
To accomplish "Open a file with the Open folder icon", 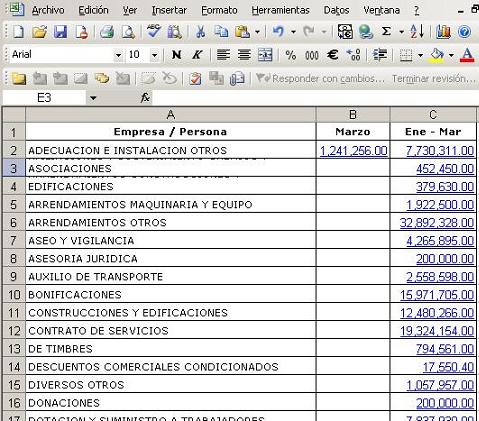I will [39, 32].
